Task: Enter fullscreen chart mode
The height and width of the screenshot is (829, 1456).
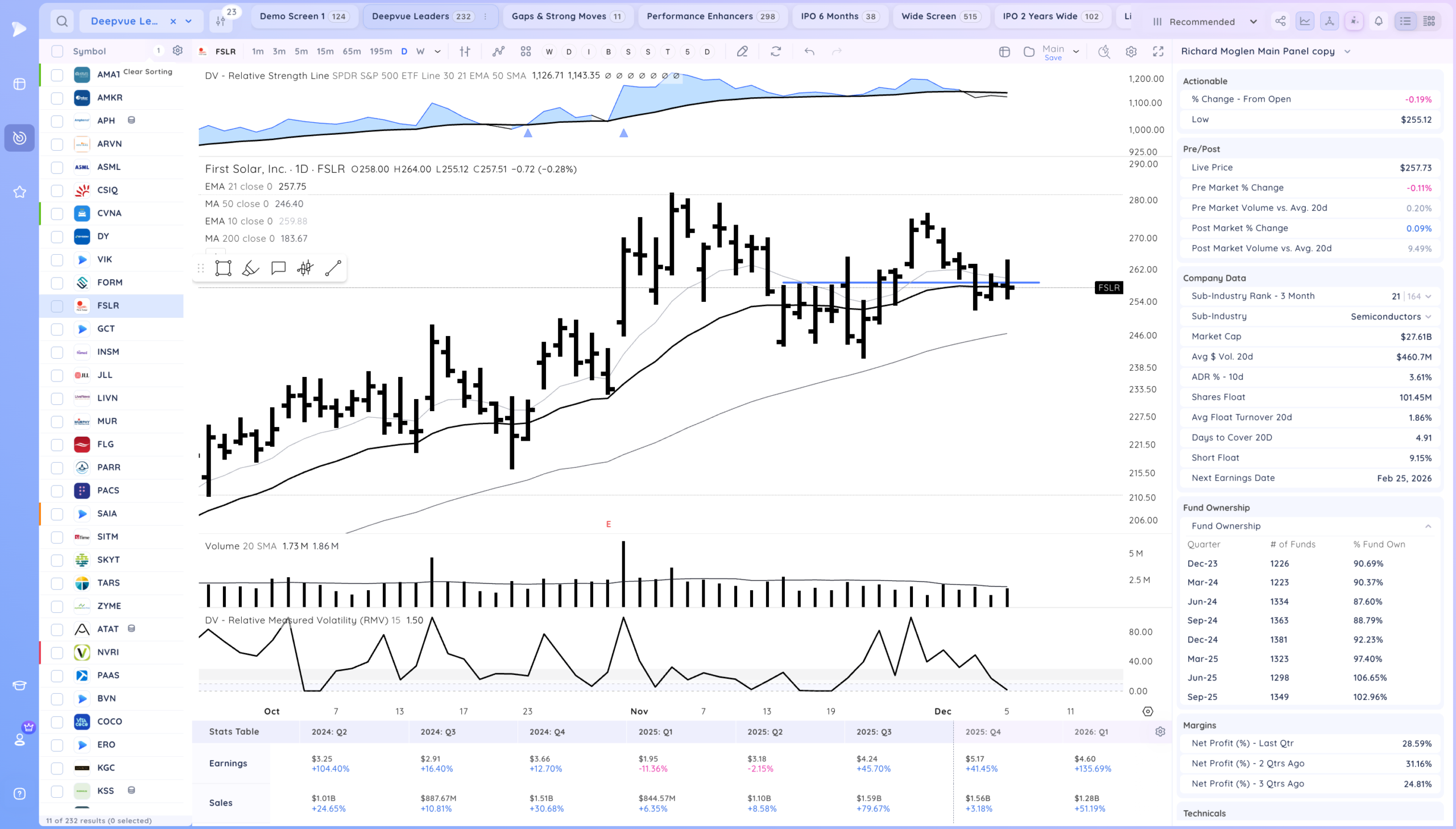Action: click(1158, 51)
